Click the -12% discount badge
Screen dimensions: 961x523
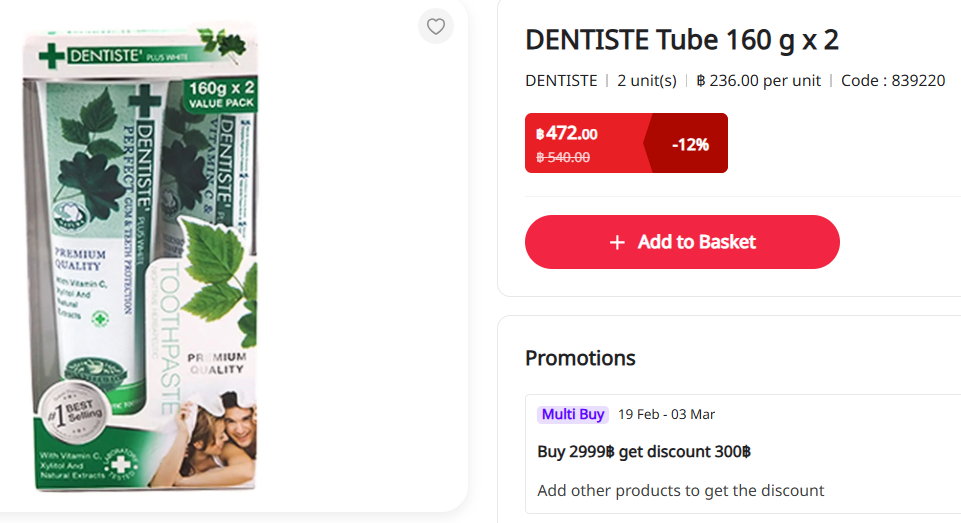[x=690, y=144]
